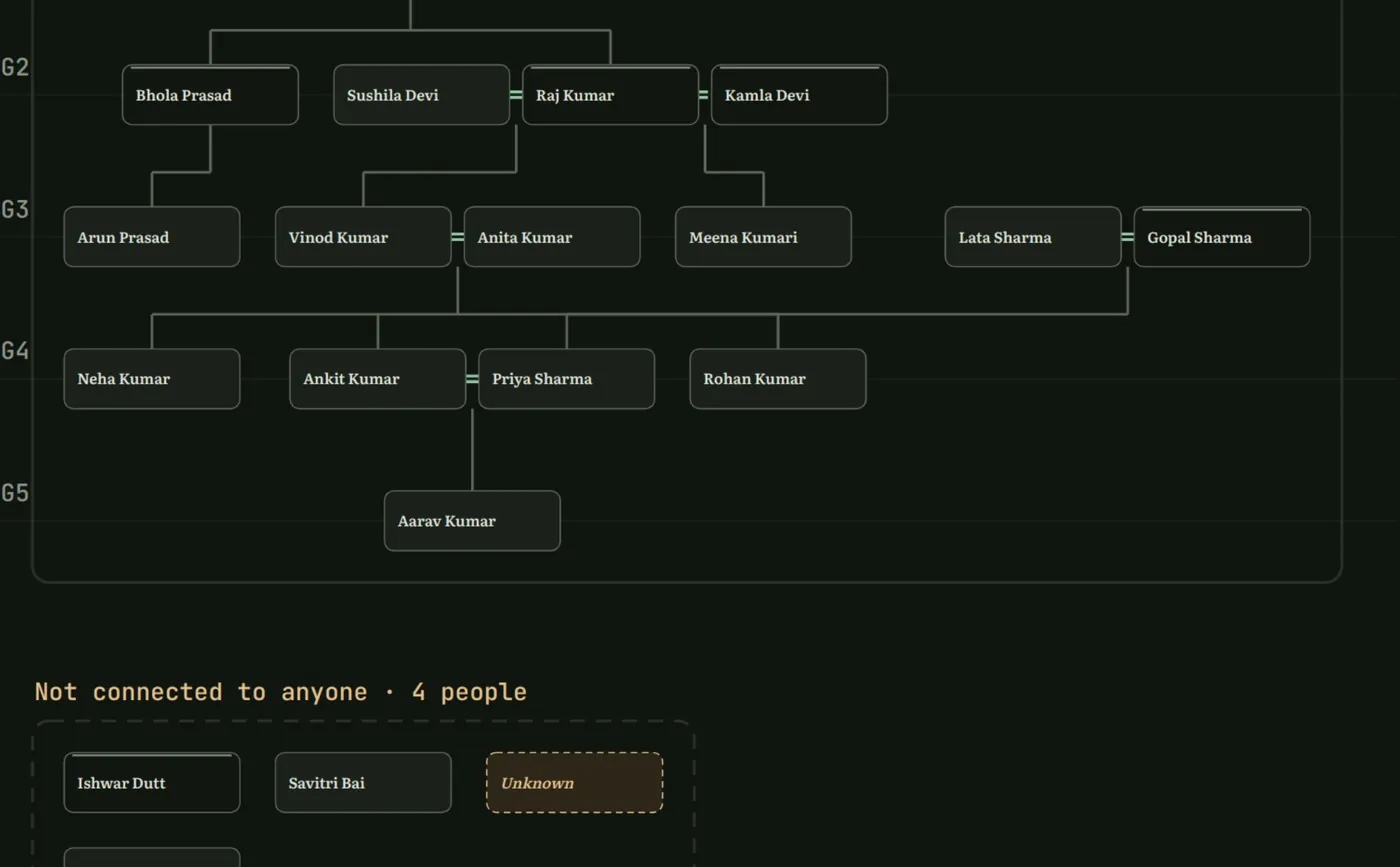Open the Kamla Devi node
Image resolution: width=1400 pixels, height=867 pixels.
click(x=799, y=95)
